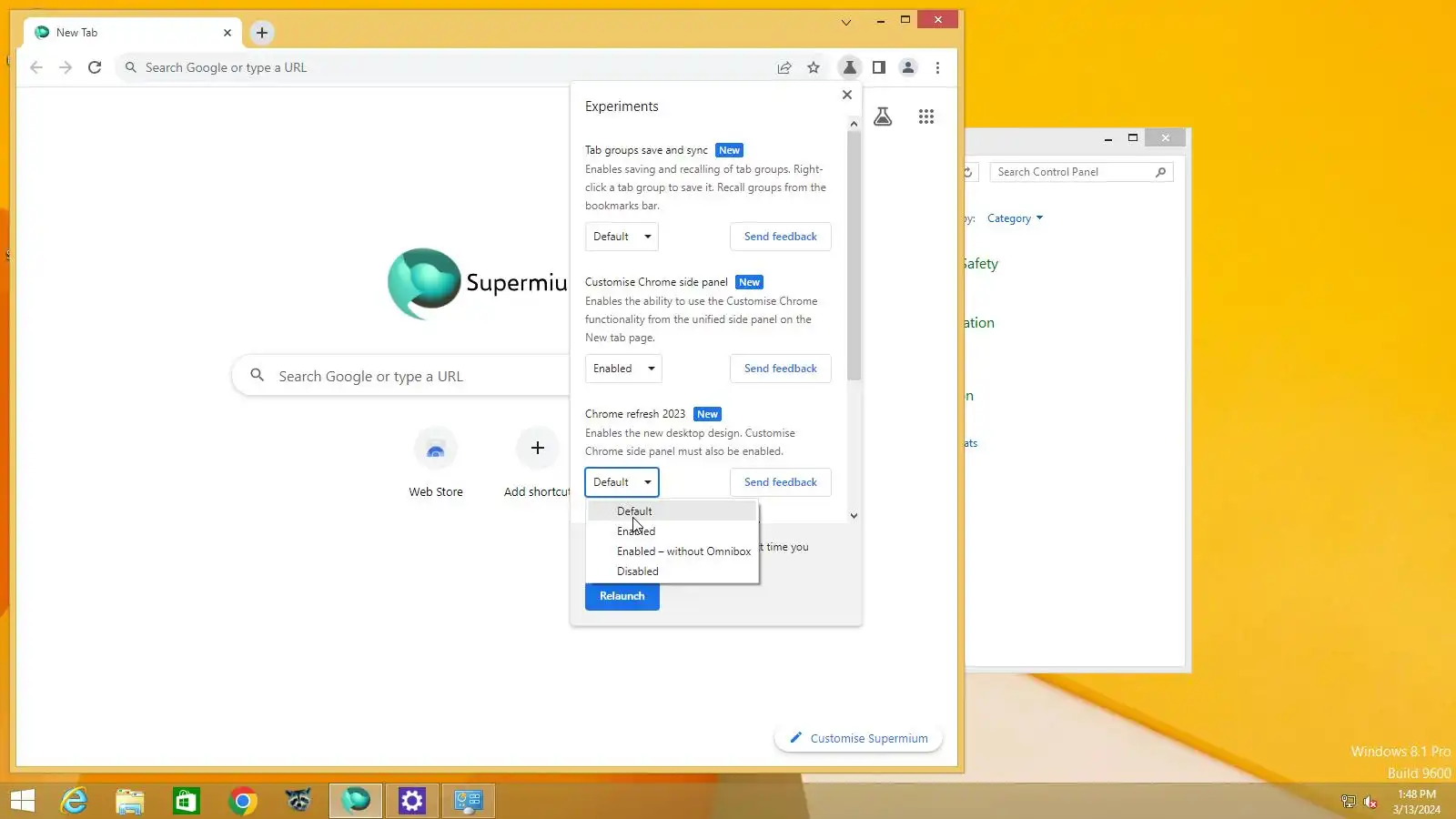Open the profile avatar menu
Viewport: 1456px width, 819px height.
point(908,67)
